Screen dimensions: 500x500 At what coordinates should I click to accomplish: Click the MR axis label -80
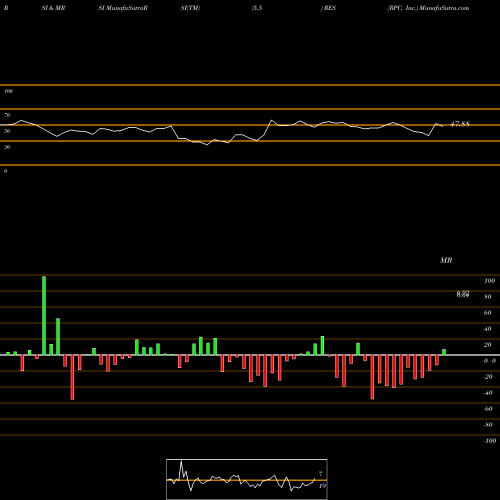tap(488, 425)
